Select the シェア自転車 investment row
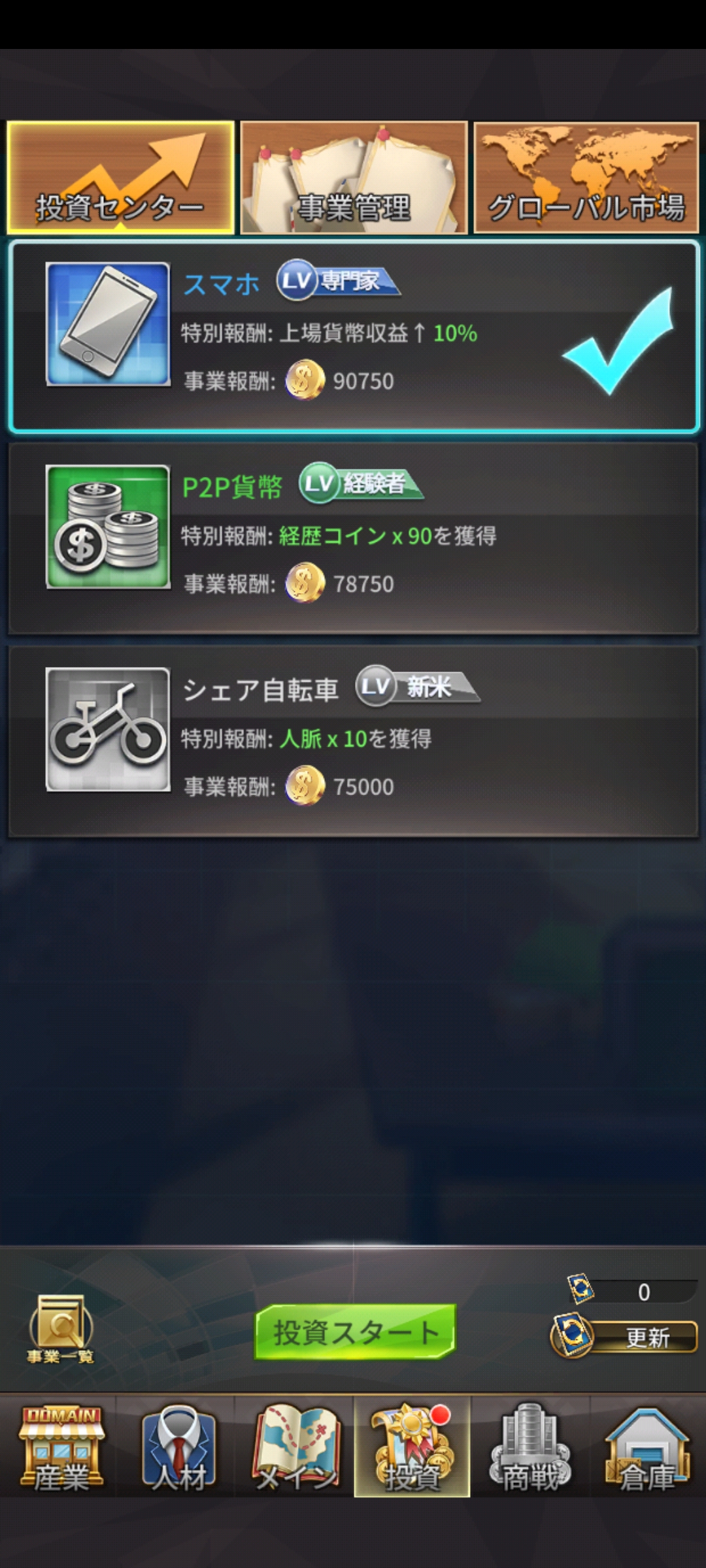706x1568 pixels. 353,741
